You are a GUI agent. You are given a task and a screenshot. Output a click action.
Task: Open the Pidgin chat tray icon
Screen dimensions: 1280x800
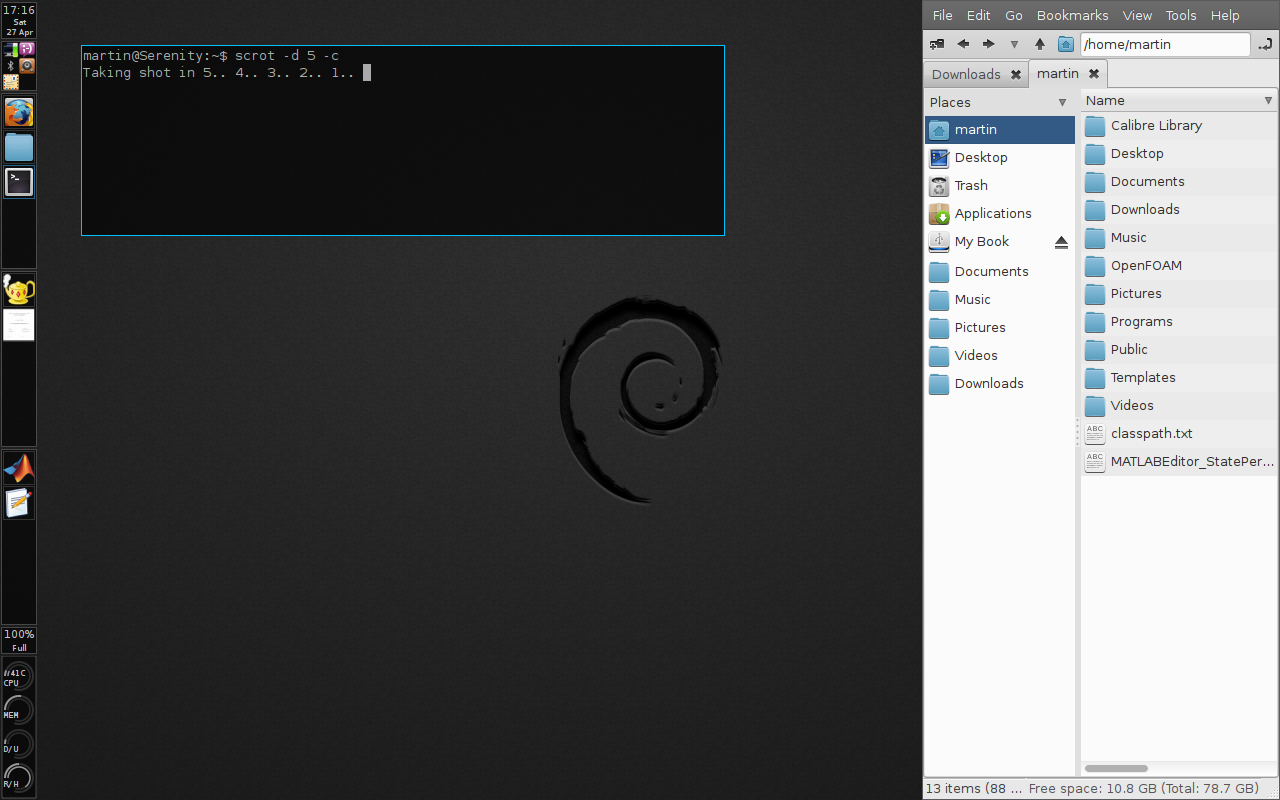pyautogui.click(x=27, y=49)
